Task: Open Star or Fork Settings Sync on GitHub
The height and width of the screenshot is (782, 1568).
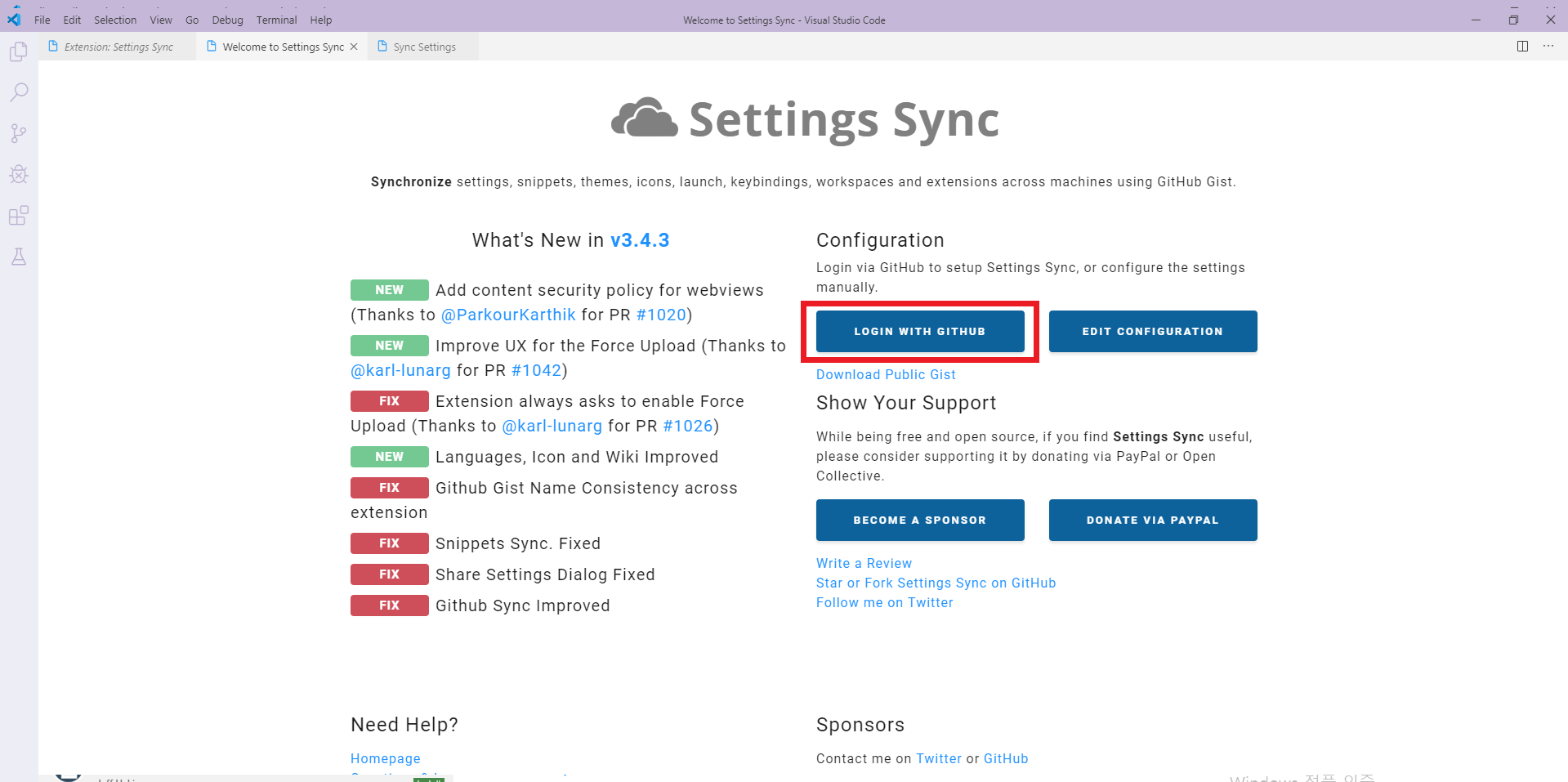Action: pos(936,583)
